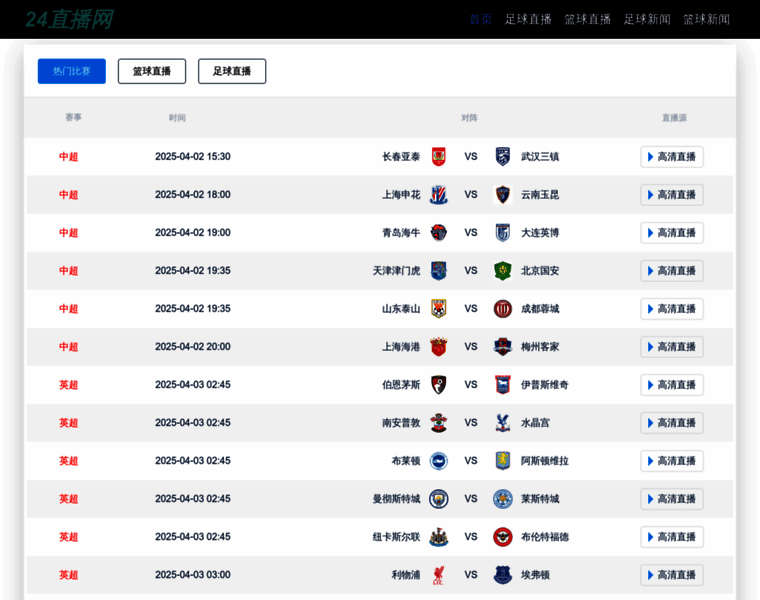Click the 天津津门虎 team logo
This screenshot has height=600, width=760.
439,271
